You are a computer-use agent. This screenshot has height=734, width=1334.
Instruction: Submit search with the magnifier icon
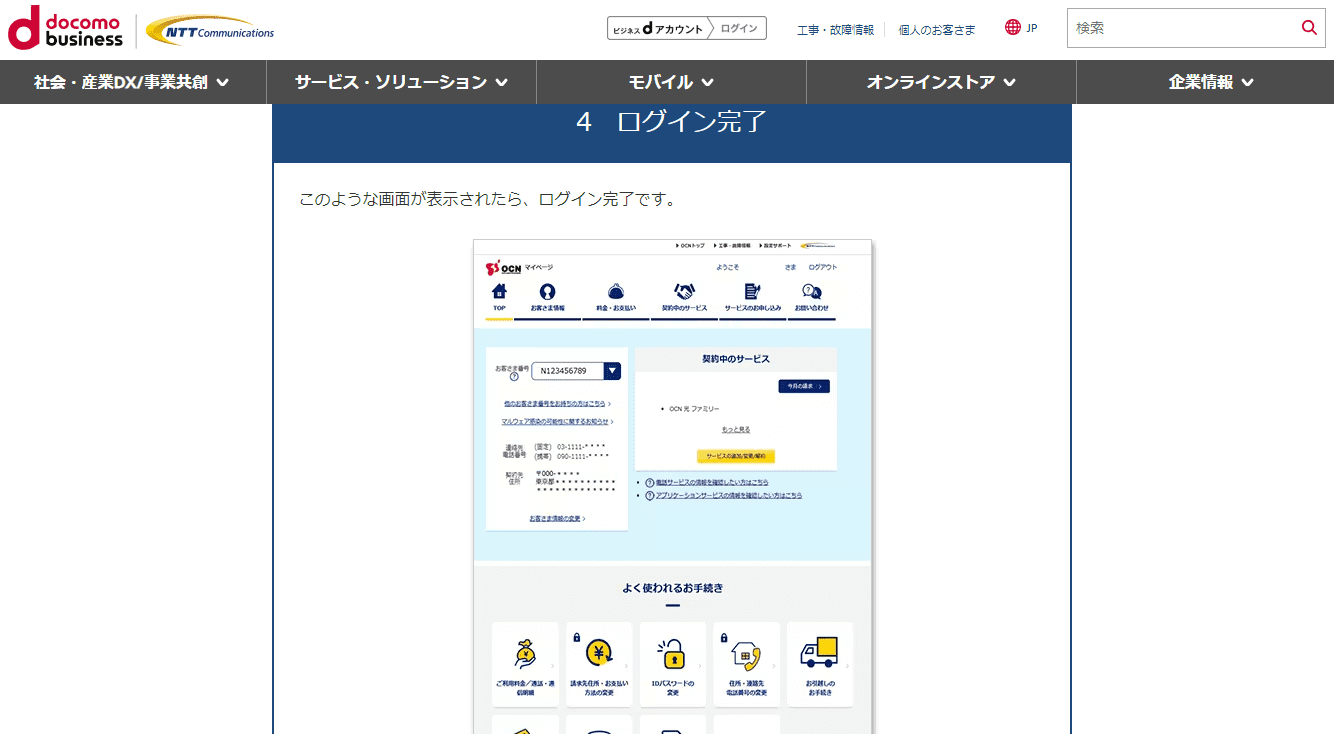pos(1309,28)
